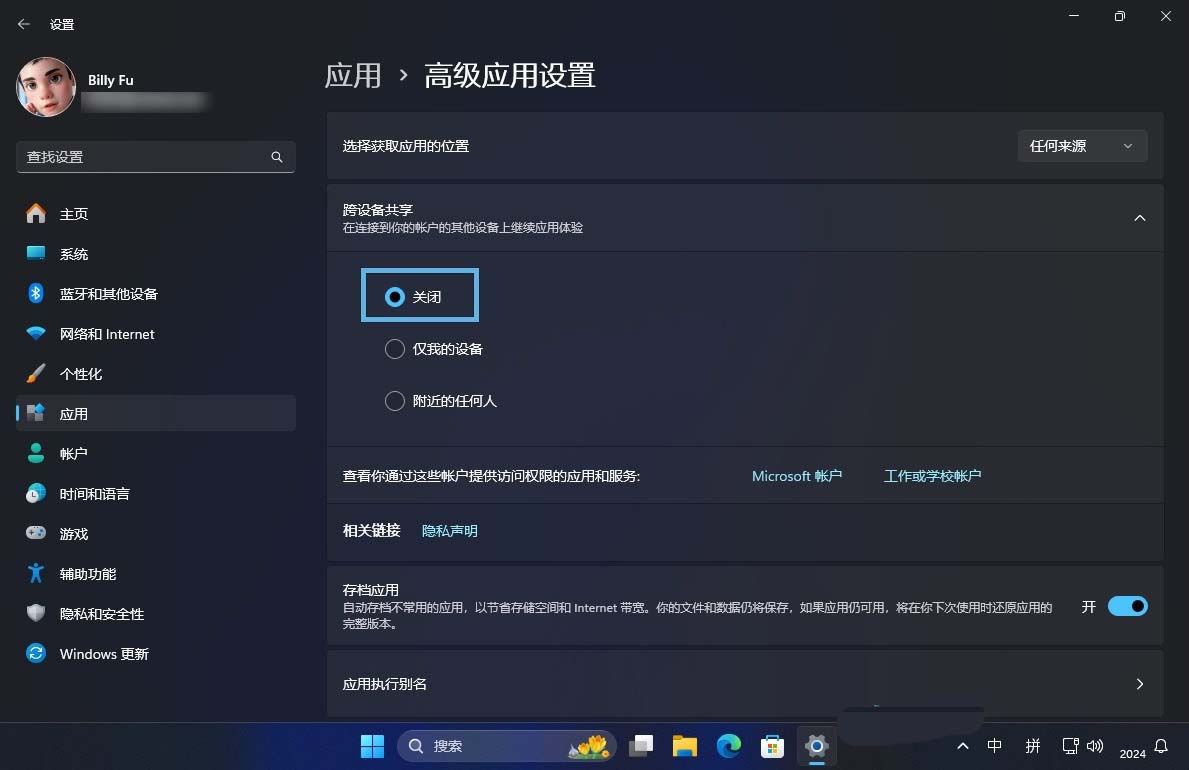This screenshot has width=1189, height=770.
Task: Open the volume icon in system tray
Action: coord(1095,745)
